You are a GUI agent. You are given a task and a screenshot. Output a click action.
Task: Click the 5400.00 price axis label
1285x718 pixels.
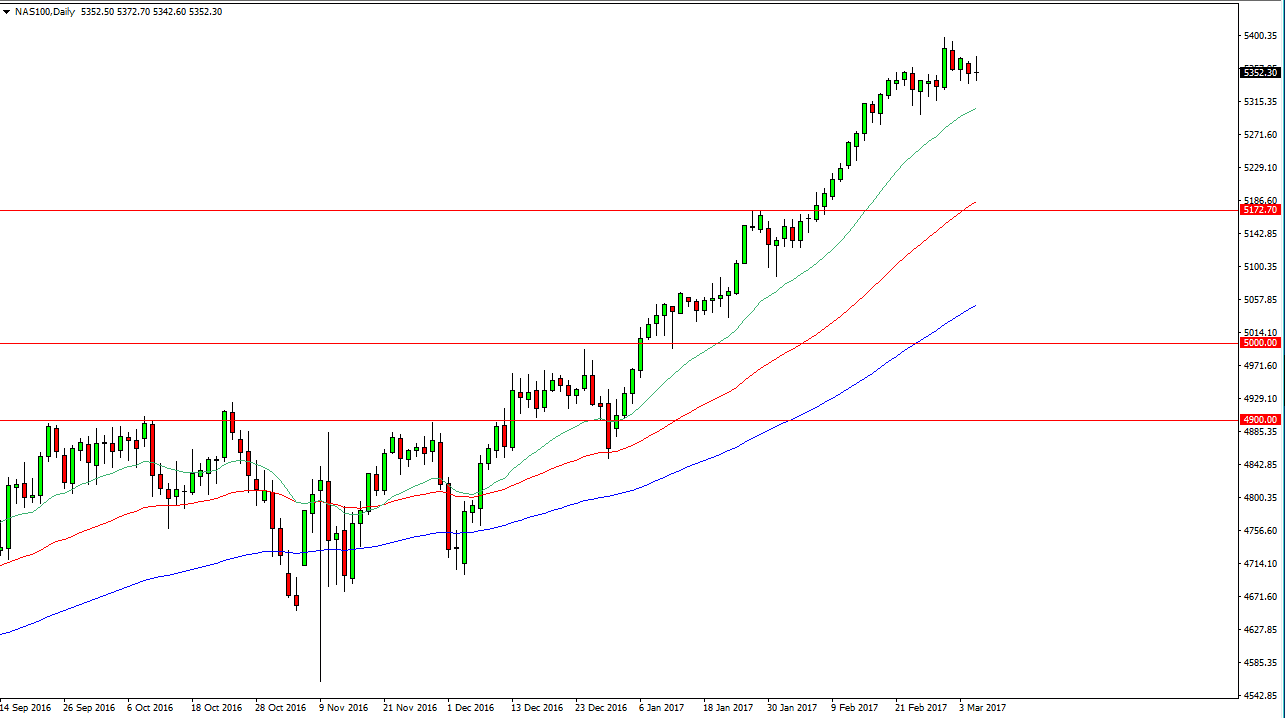coord(1260,36)
